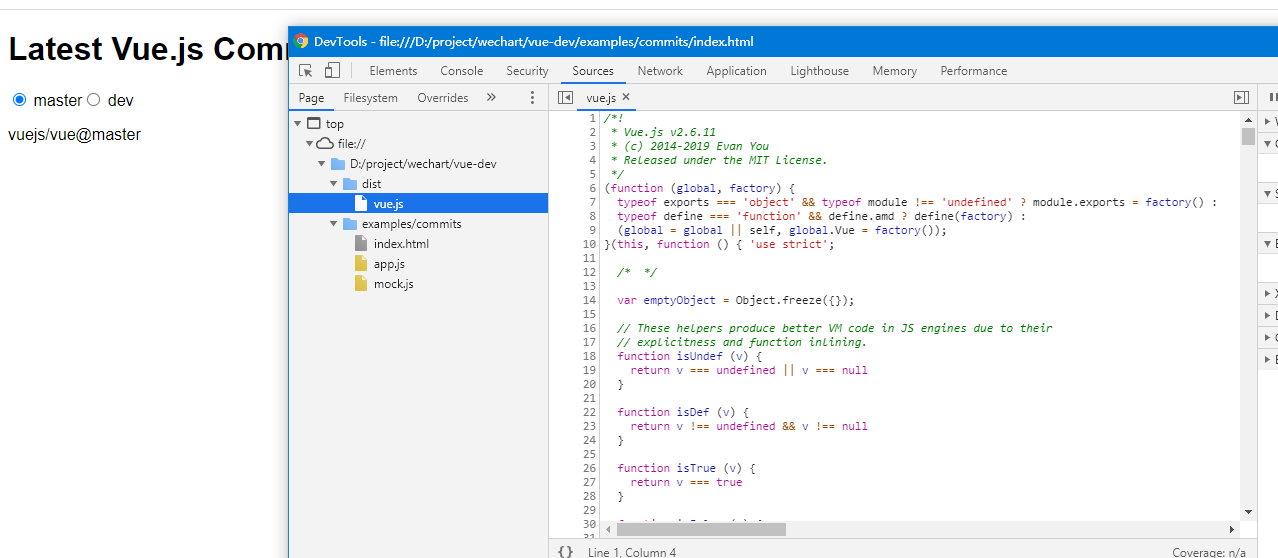Switch to the Filesystem navigator tab
The width and height of the screenshot is (1278, 558).
(x=370, y=97)
